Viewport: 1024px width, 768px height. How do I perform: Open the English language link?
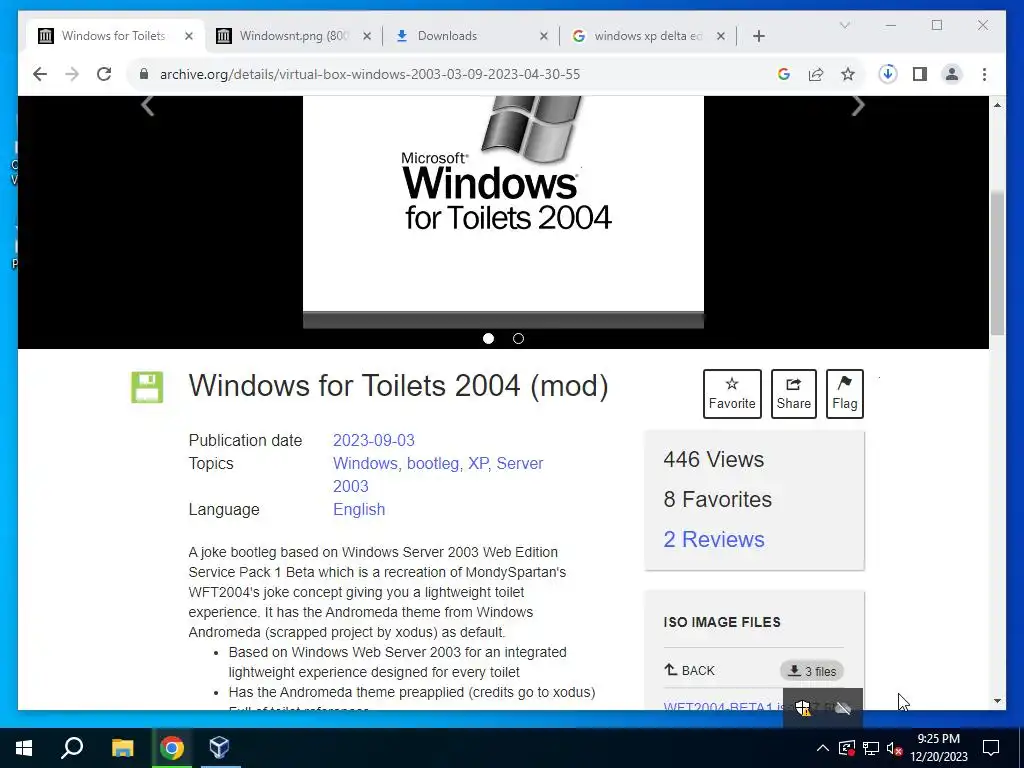(x=359, y=509)
